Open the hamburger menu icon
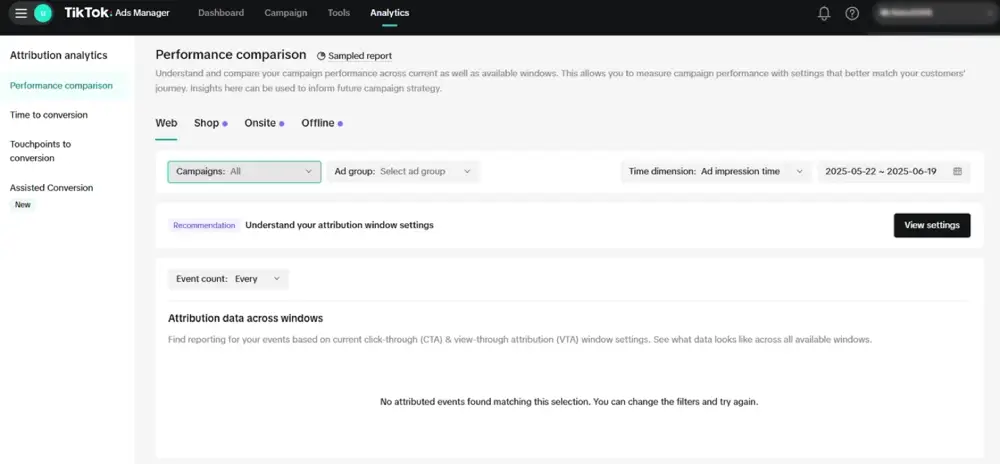The height and width of the screenshot is (464, 1000). [x=21, y=13]
